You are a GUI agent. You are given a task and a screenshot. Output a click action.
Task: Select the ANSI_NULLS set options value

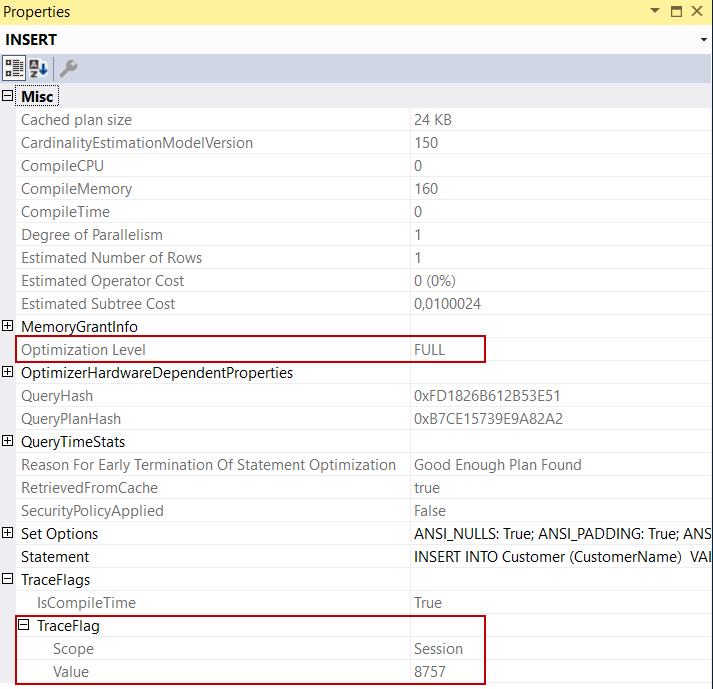pyautogui.click(x=562, y=533)
